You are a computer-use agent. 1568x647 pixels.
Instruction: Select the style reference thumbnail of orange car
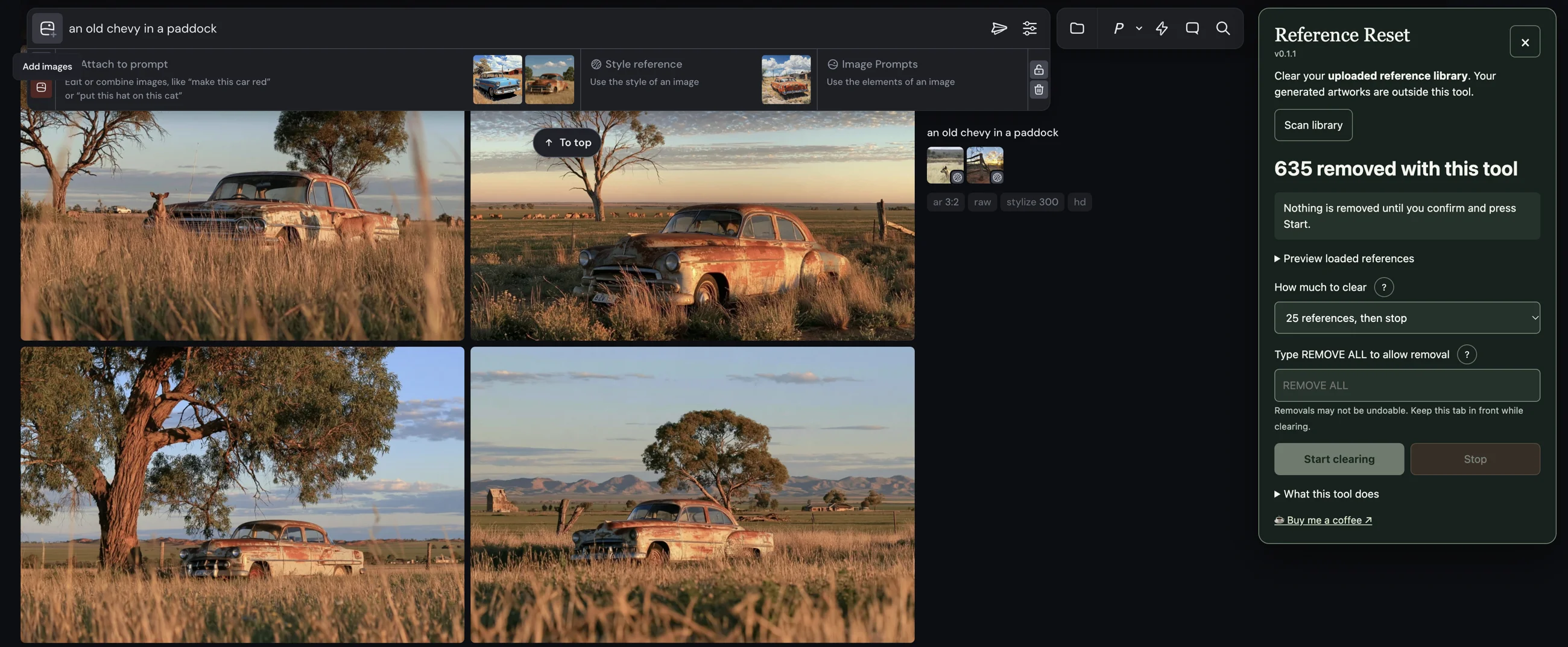coord(785,79)
